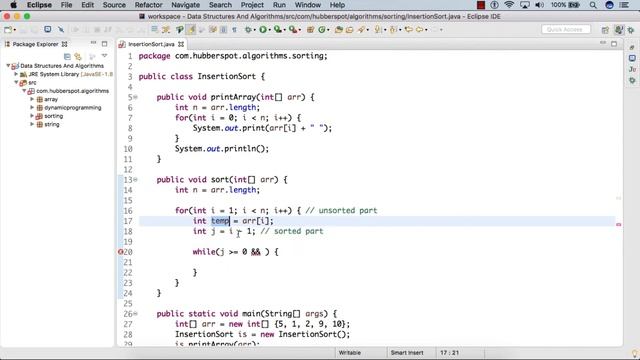Click the Previous Annotation toolbar icon
Image resolution: width=640 pixels, height=360 pixels.
[393, 29]
